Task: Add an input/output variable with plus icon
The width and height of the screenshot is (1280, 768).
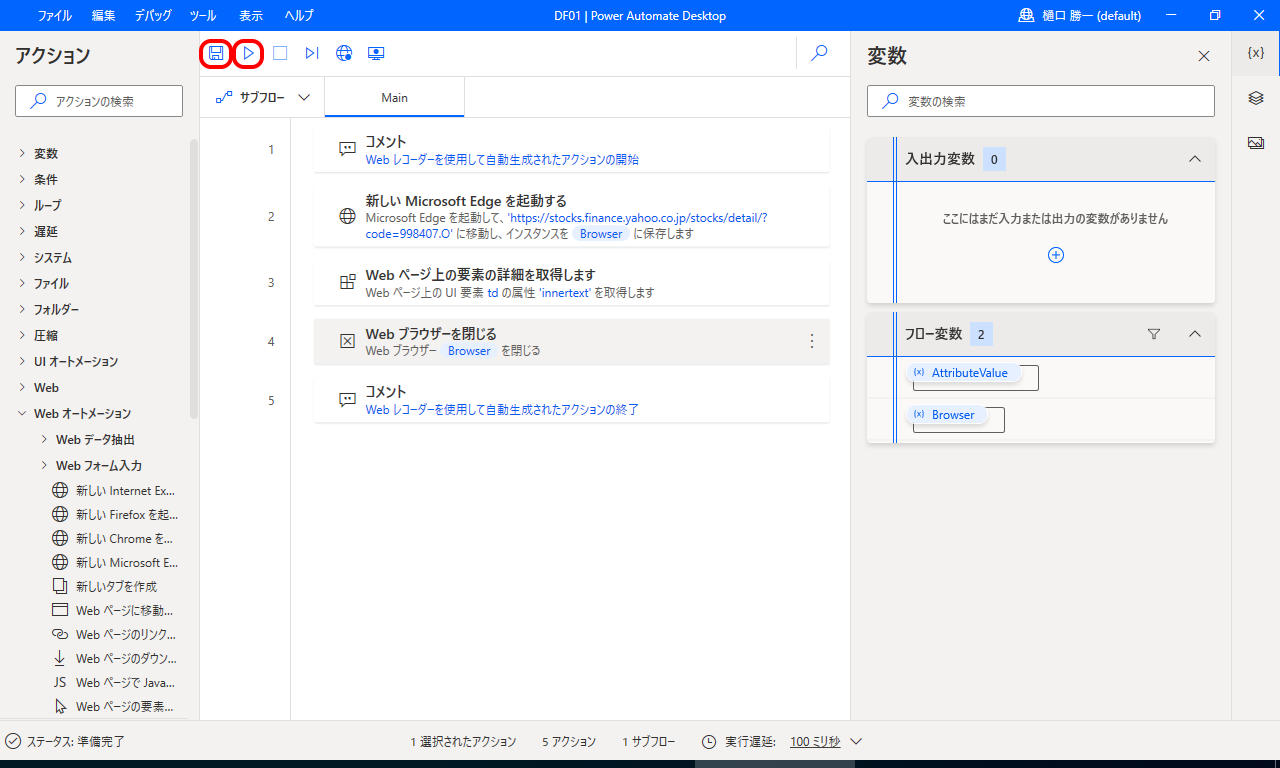Action: (x=1056, y=255)
